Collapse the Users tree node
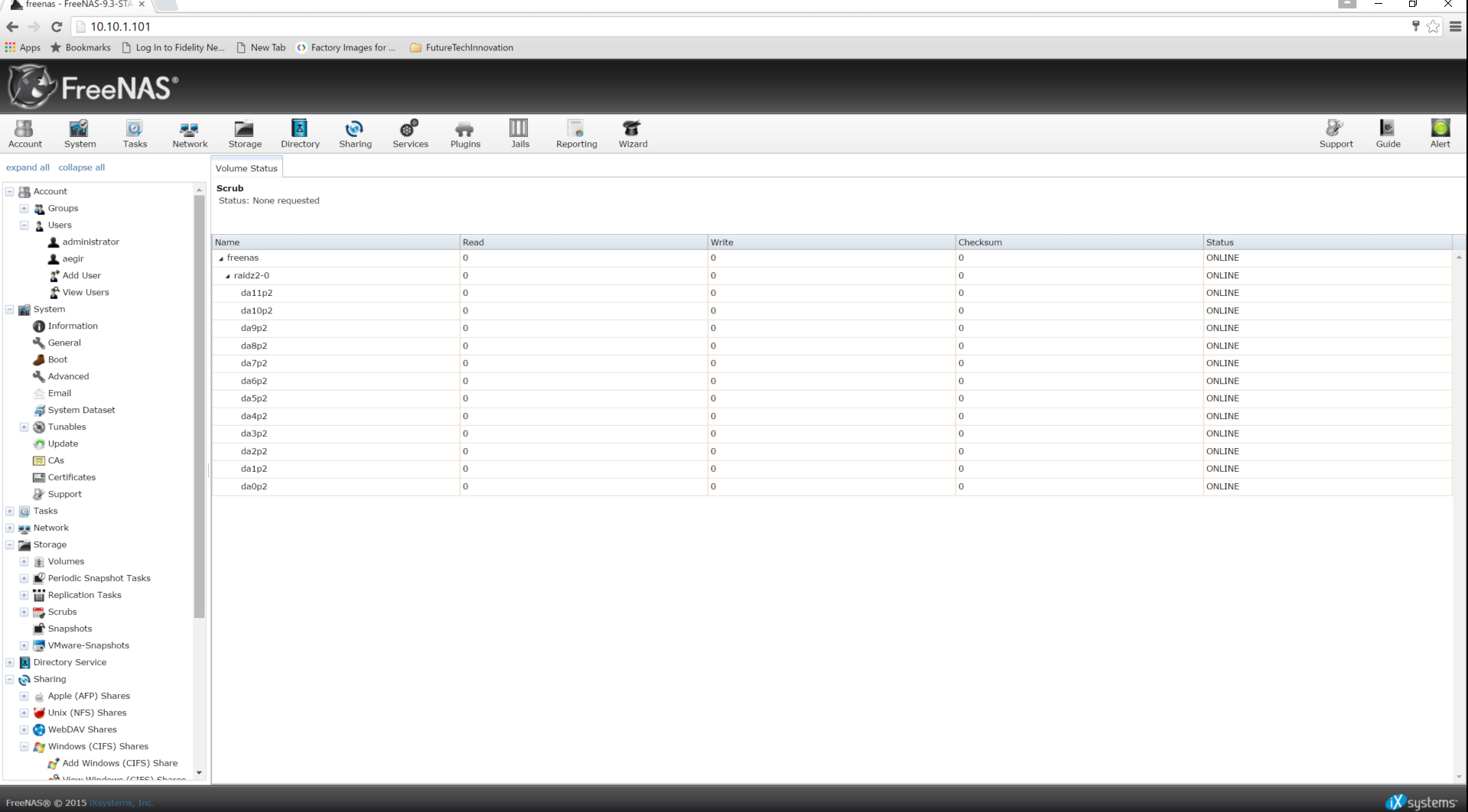The image size is (1468, 812). (x=24, y=225)
